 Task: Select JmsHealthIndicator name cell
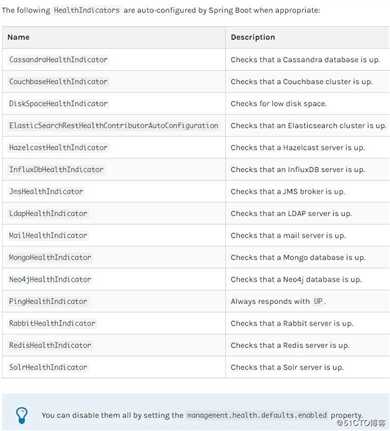tap(46, 192)
